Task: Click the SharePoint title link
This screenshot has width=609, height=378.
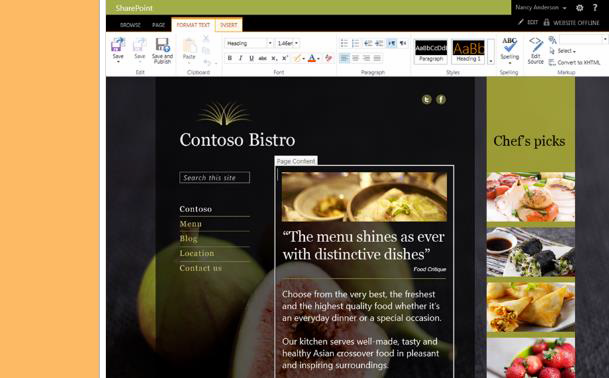Action: click(134, 8)
